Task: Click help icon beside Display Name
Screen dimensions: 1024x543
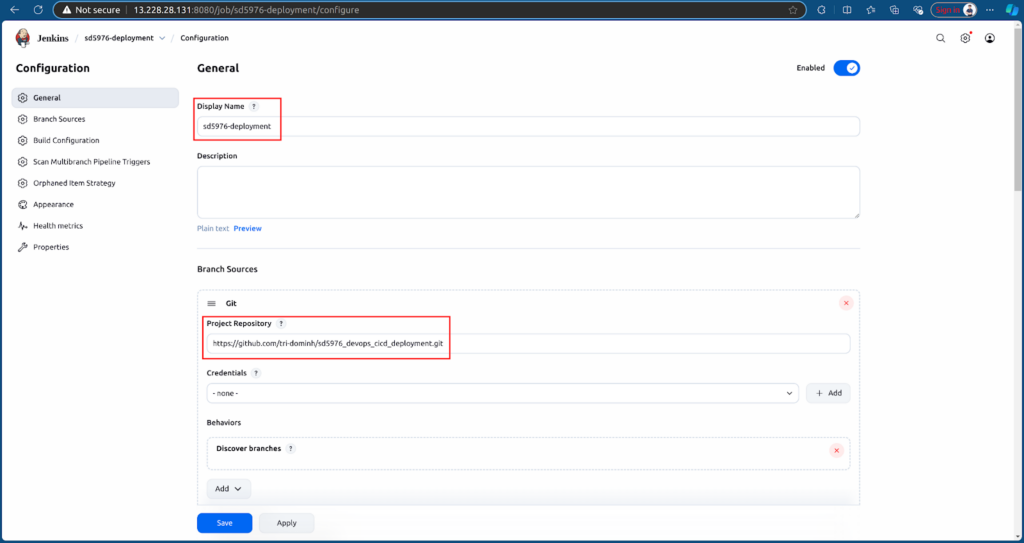Action: coord(253,106)
